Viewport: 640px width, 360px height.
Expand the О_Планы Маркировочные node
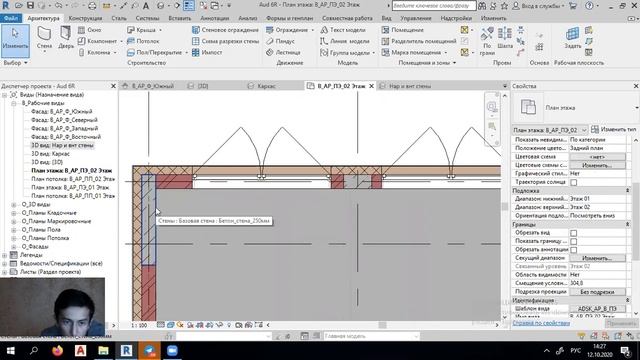pos(14,221)
